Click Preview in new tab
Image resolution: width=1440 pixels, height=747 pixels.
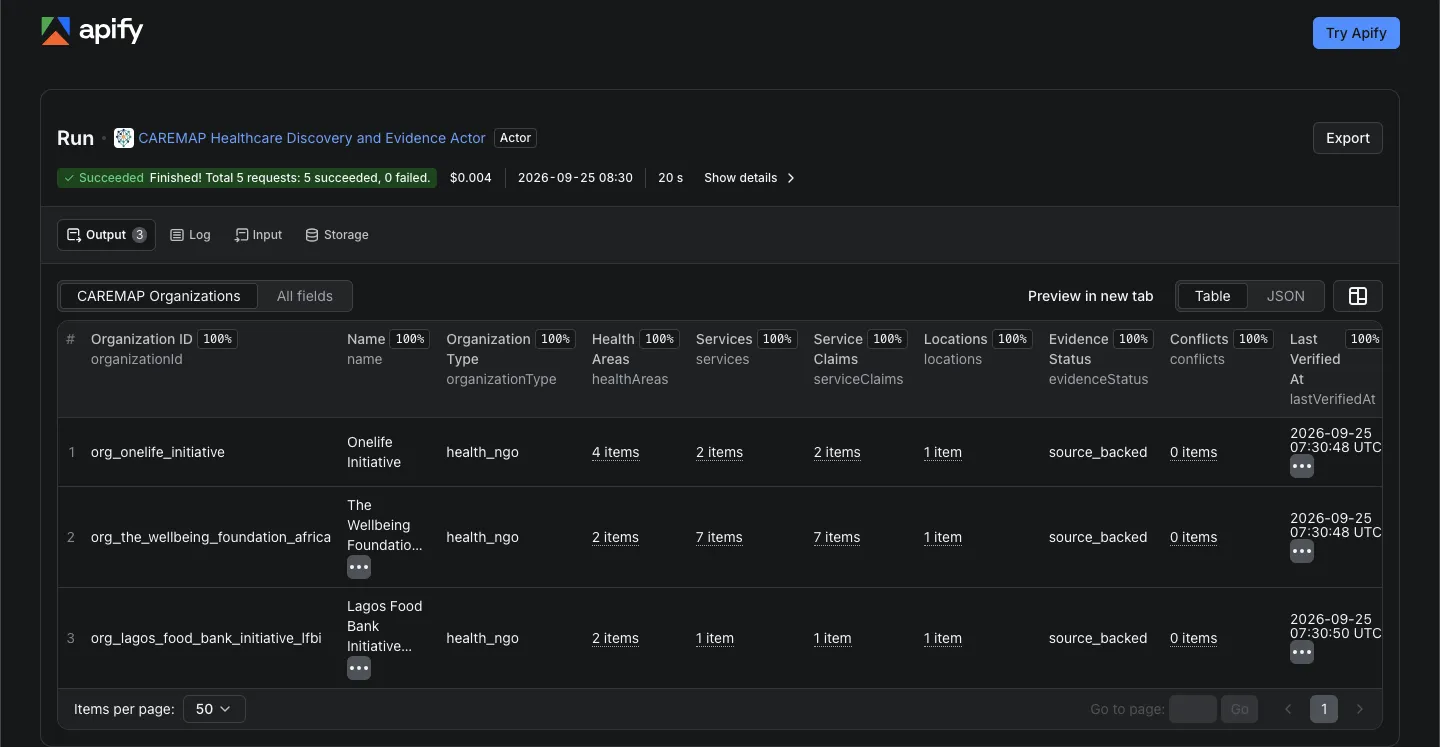[x=1090, y=296]
